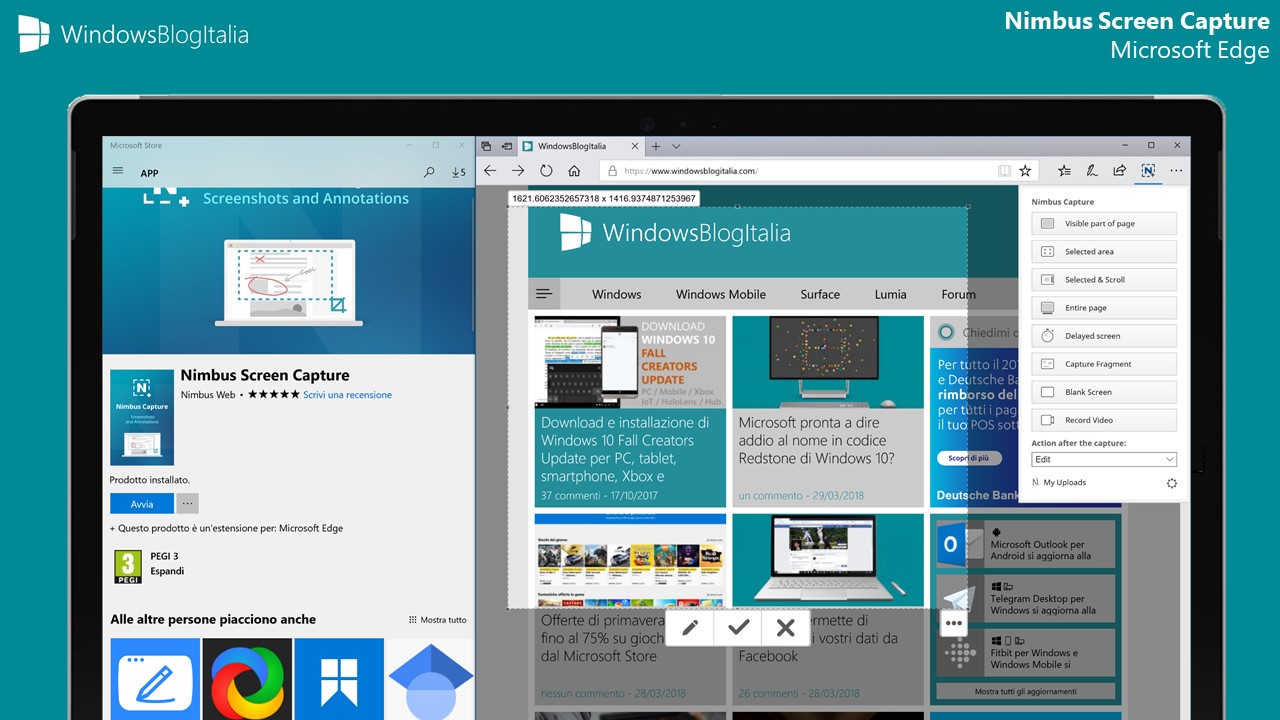Click the ellipsis button next to Avvia
This screenshot has height=720, width=1280.
187,504
